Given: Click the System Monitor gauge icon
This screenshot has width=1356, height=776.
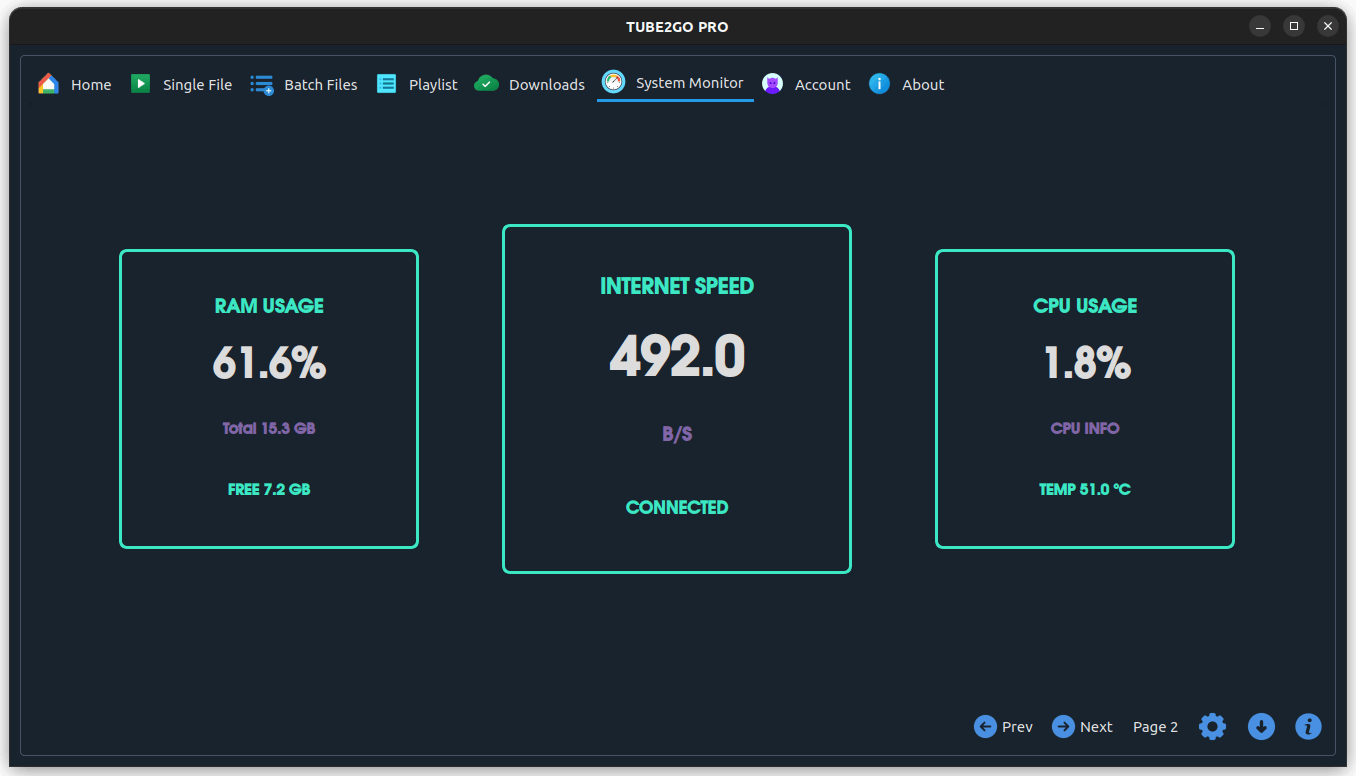Looking at the screenshot, I should pos(613,82).
